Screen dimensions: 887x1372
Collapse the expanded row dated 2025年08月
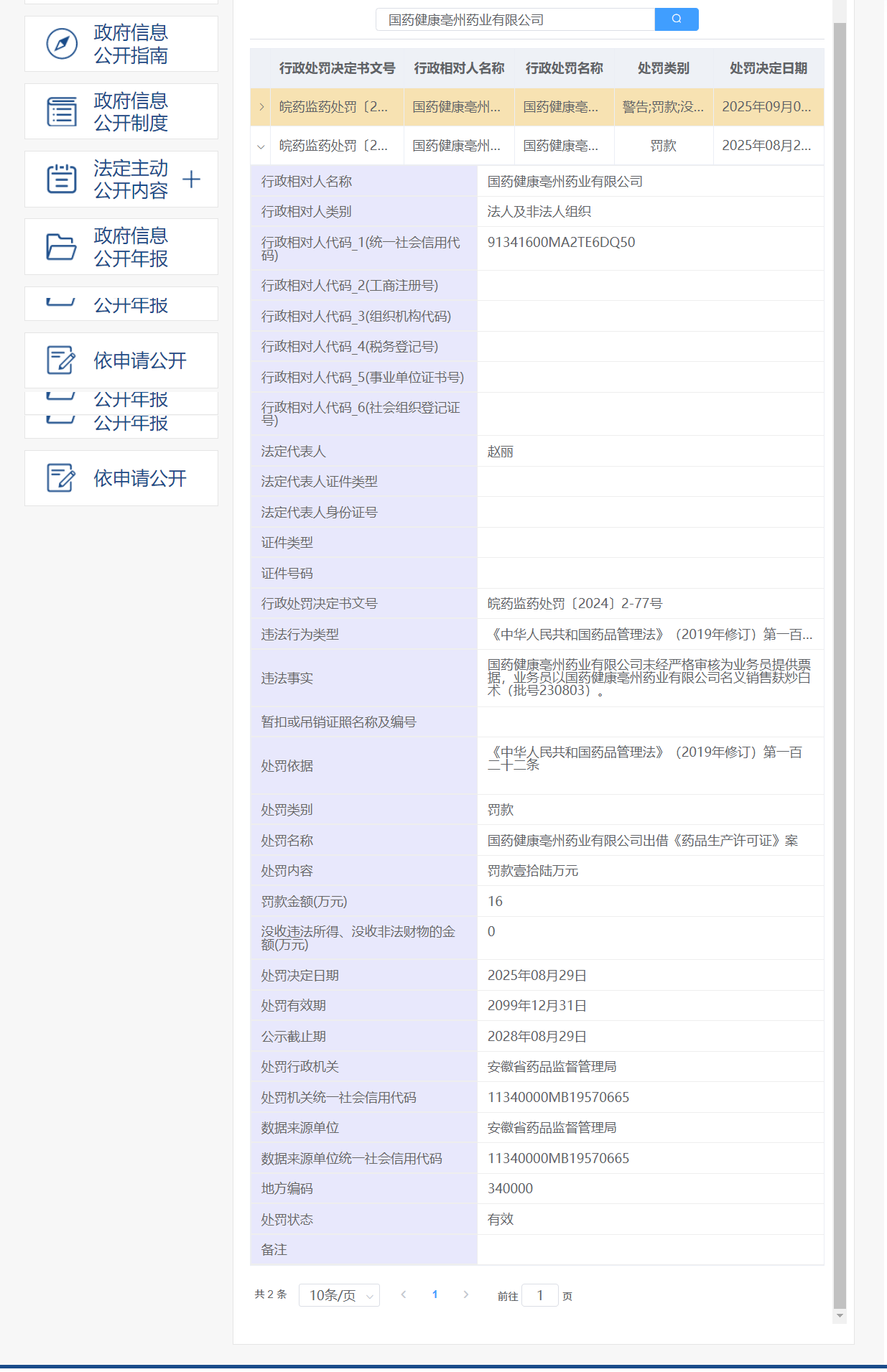(261, 146)
